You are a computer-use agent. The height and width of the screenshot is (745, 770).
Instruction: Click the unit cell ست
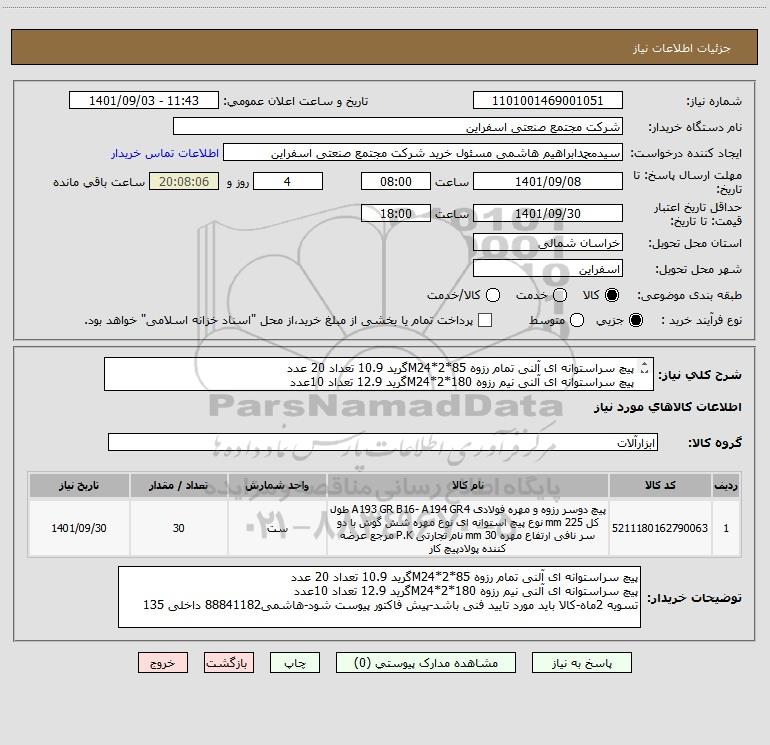click(x=277, y=528)
